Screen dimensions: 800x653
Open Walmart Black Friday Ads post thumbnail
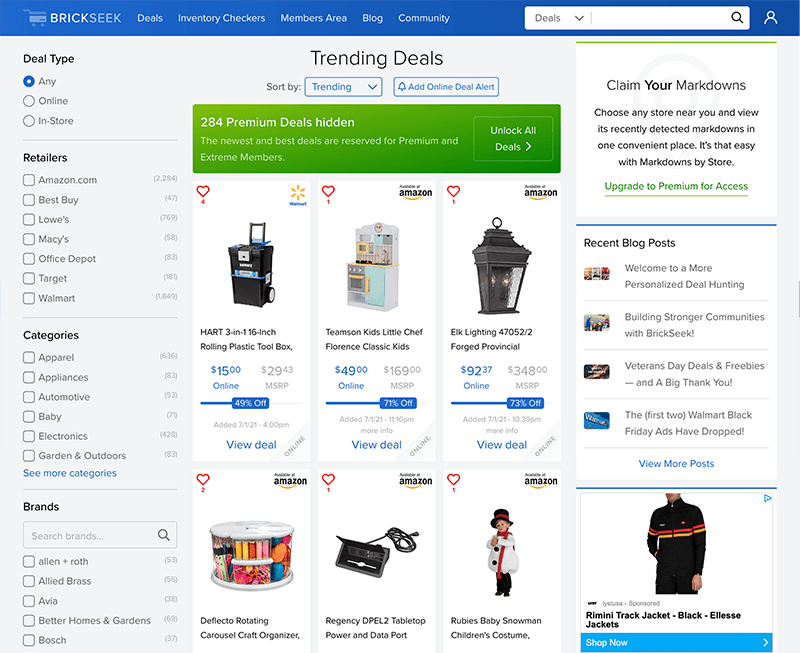coord(596,420)
